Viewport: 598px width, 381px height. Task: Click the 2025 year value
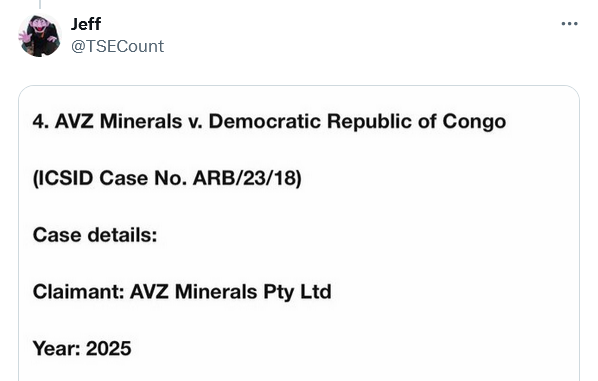(x=109, y=349)
